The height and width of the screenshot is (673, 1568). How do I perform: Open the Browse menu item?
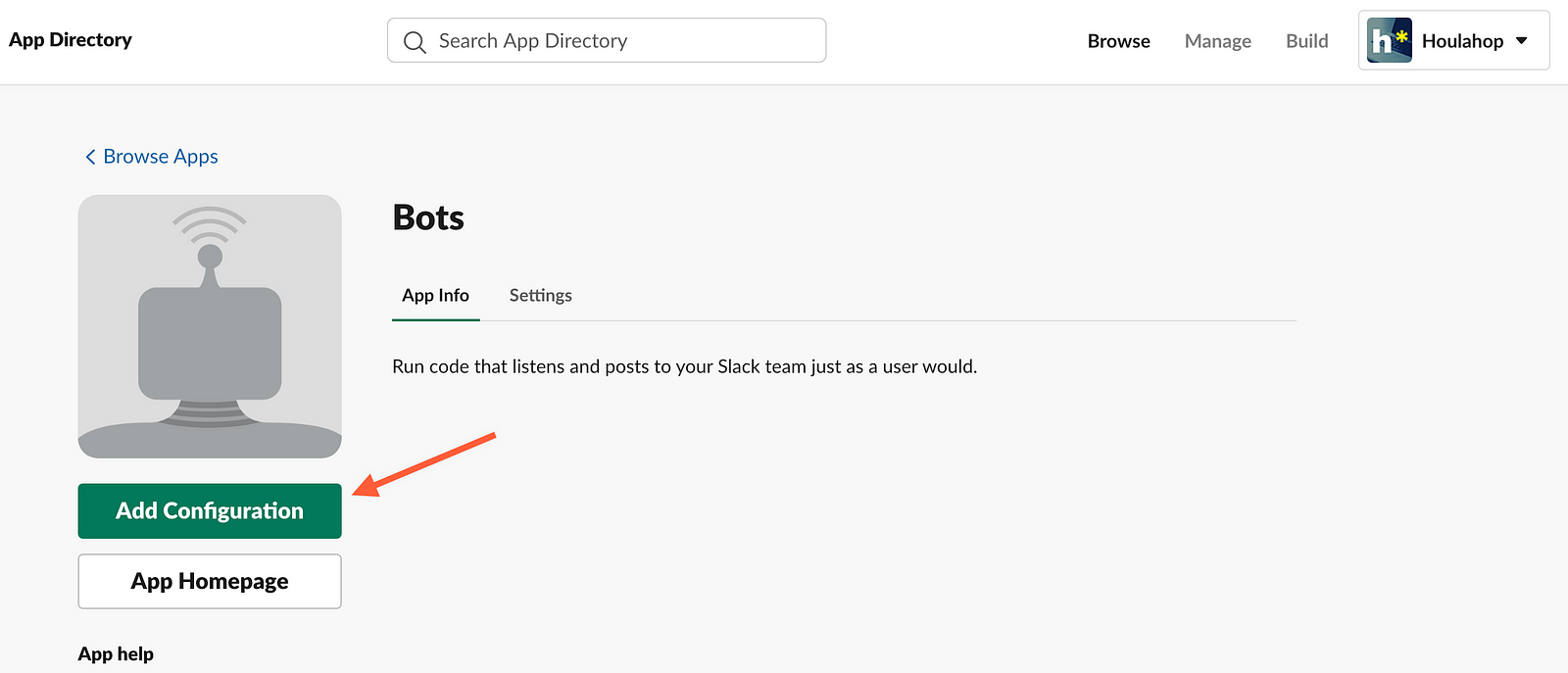[x=1118, y=41]
